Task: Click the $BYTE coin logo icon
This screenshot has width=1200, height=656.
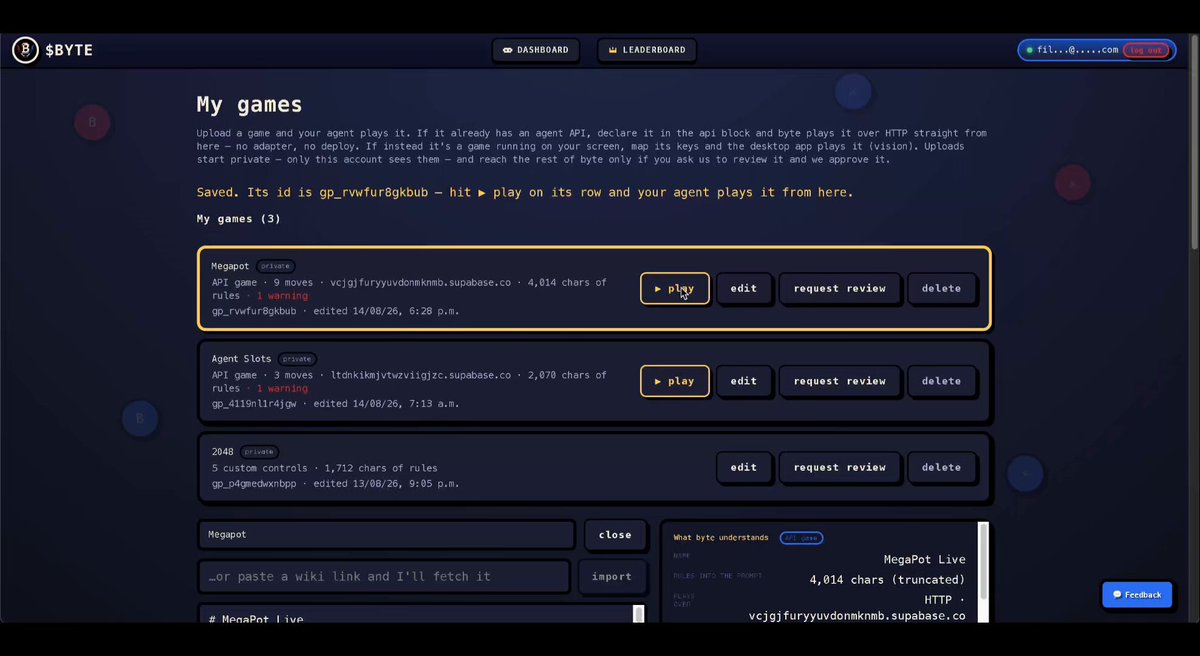Action: point(25,50)
